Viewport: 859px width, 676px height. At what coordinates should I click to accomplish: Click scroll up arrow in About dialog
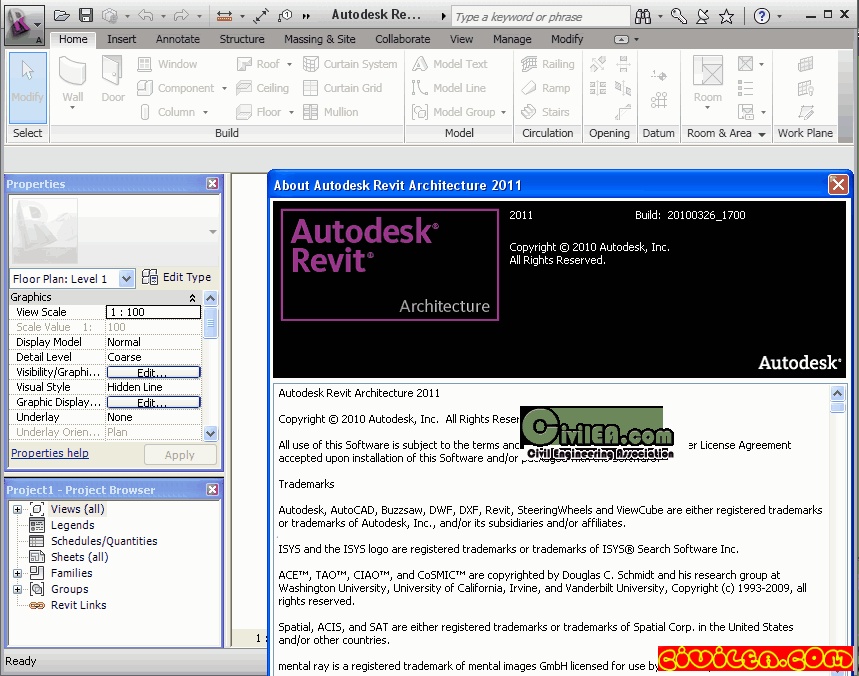[x=837, y=393]
